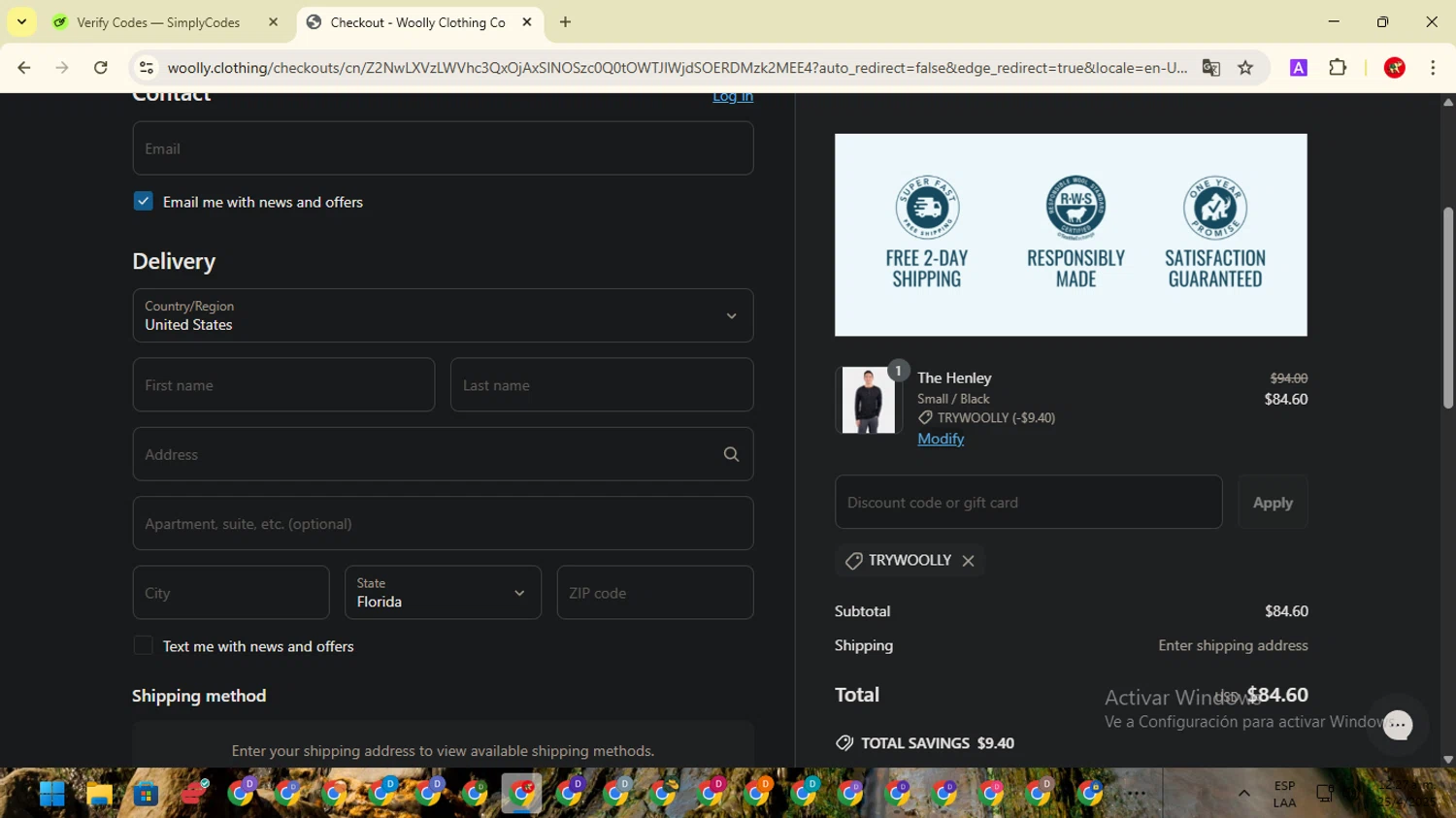The width and height of the screenshot is (1456, 818).
Task: Open the purple A extension
Action: point(1298,67)
